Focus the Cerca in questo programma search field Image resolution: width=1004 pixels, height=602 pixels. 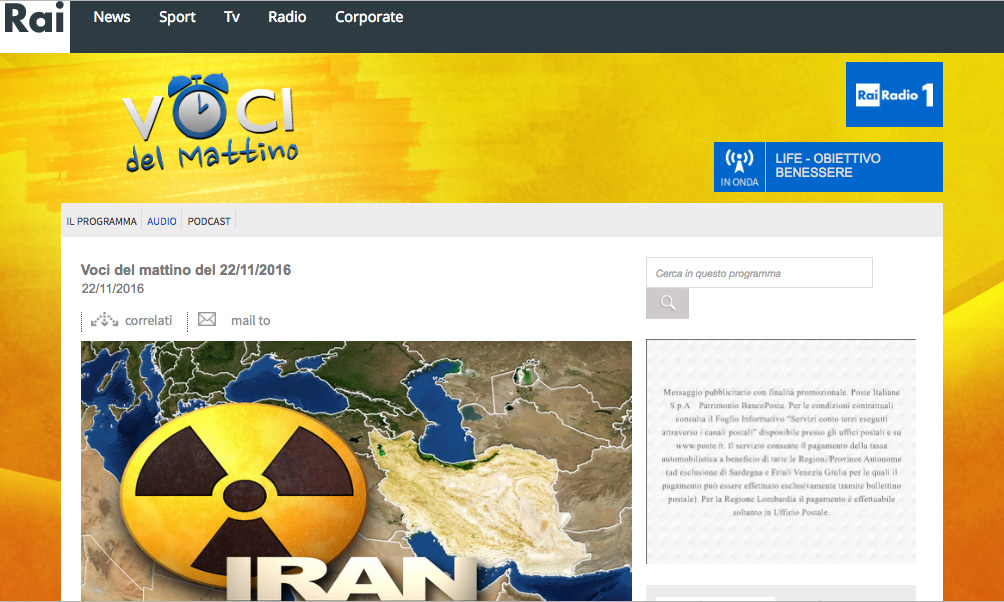pos(759,273)
